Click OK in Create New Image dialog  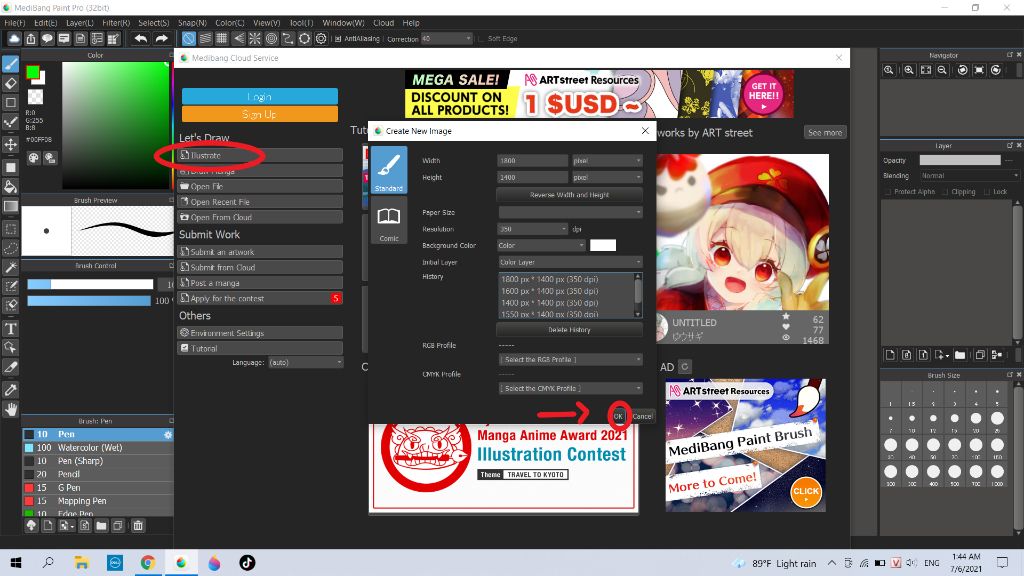(618, 416)
